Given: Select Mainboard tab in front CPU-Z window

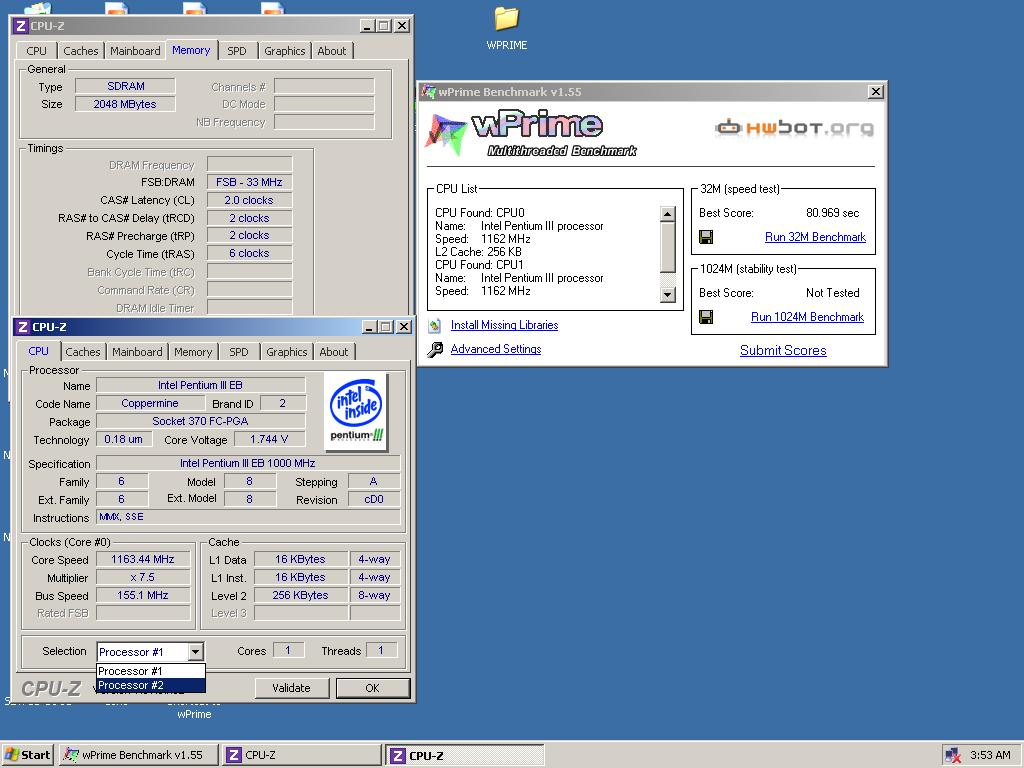Looking at the screenshot, I should [x=137, y=352].
